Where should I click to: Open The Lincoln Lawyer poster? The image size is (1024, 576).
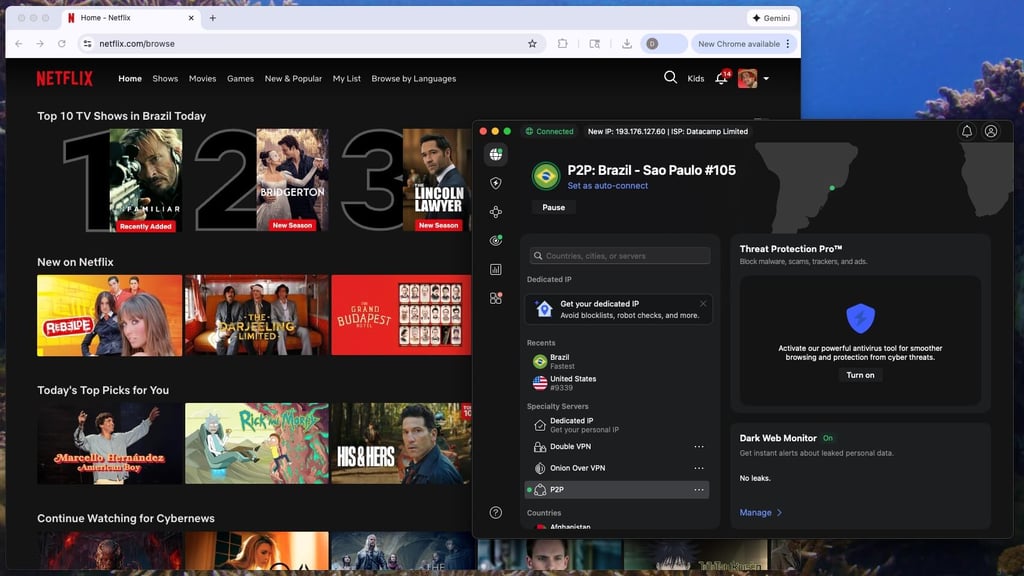[437, 180]
